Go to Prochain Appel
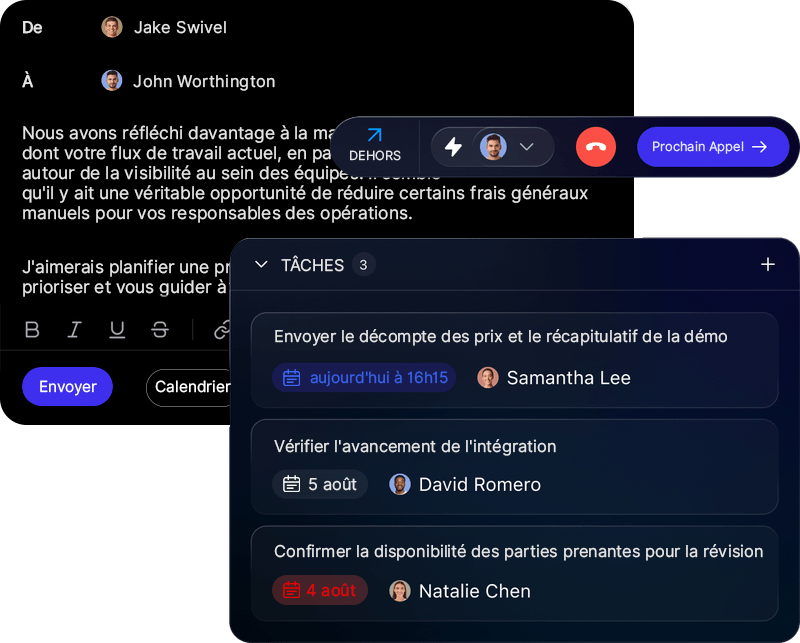 (713, 147)
